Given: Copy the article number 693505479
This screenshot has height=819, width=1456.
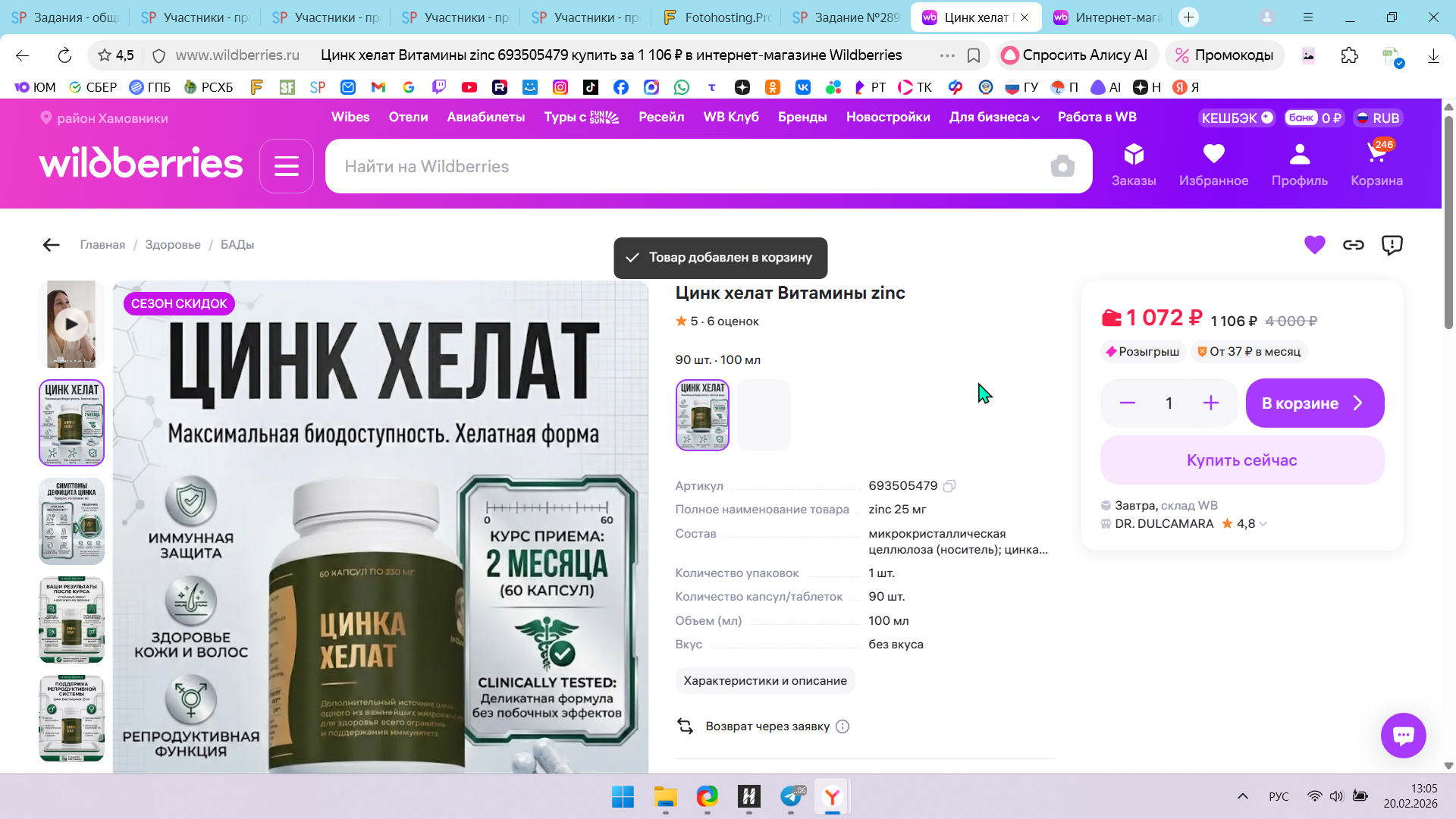Looking at the screenshot, I should (949, 486).
